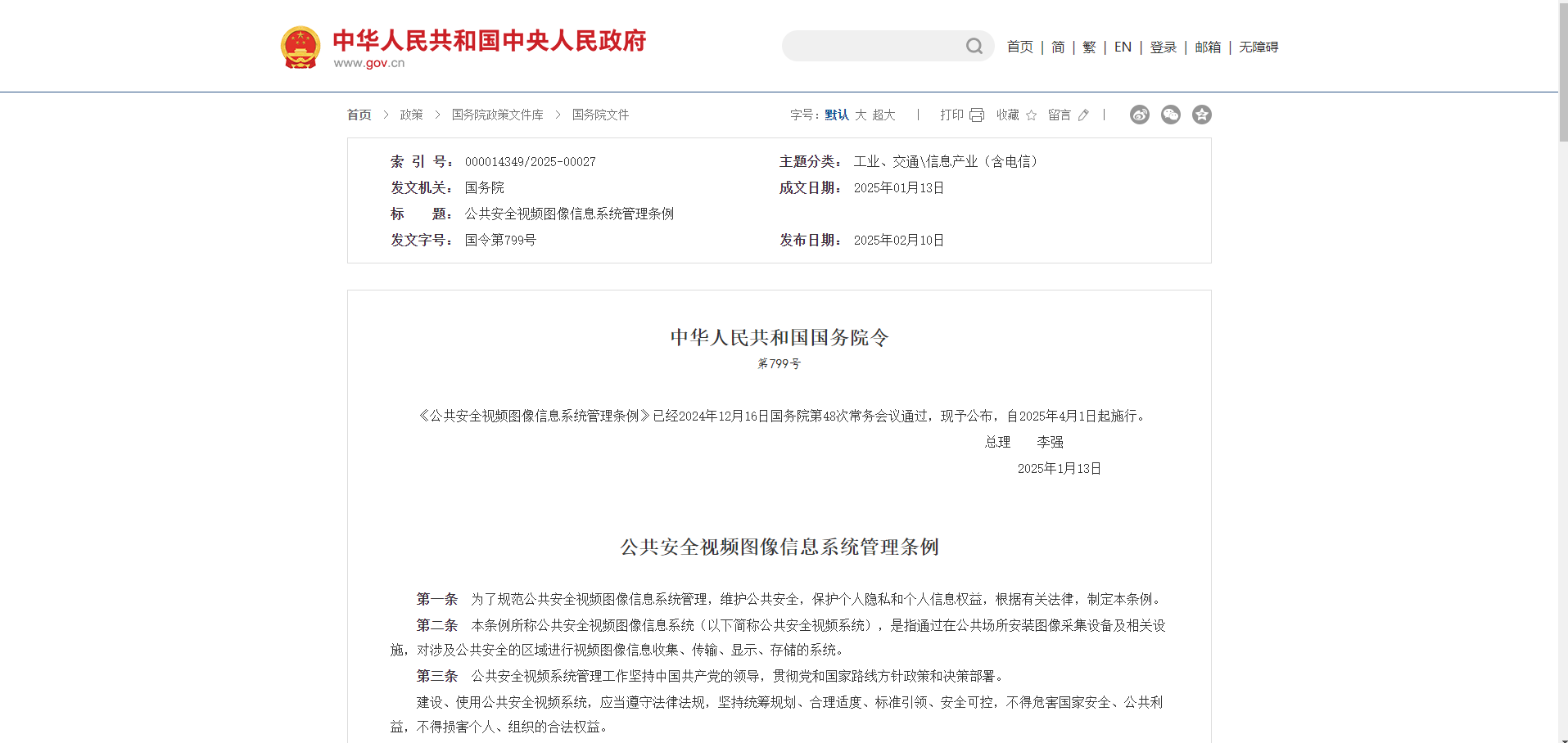Click signature text 总理 李强
This screenshot has height=743, width=1568.
(x=1024, y=442)
